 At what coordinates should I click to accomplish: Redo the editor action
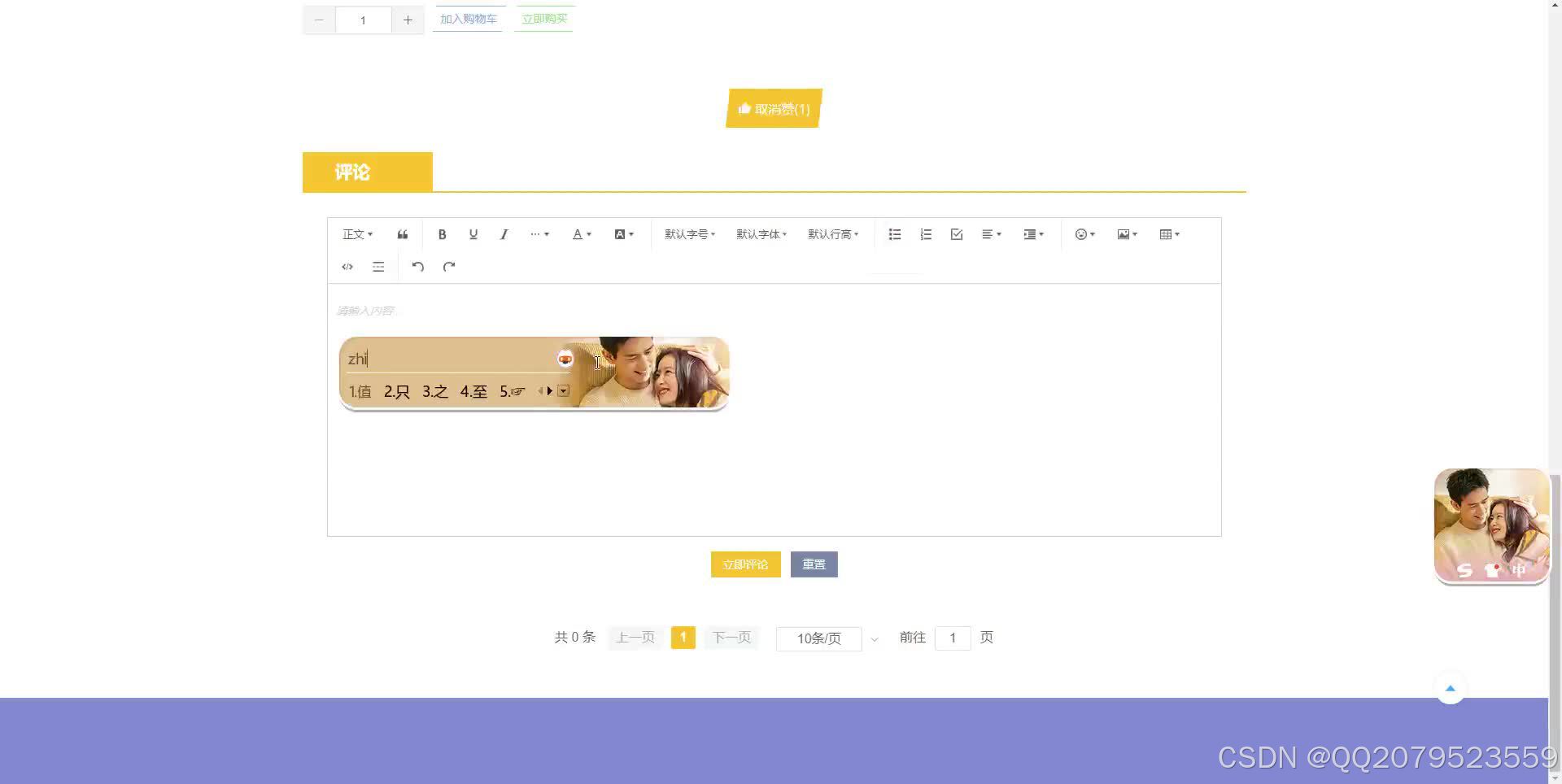pyautogui.click(x=449, y=266)
